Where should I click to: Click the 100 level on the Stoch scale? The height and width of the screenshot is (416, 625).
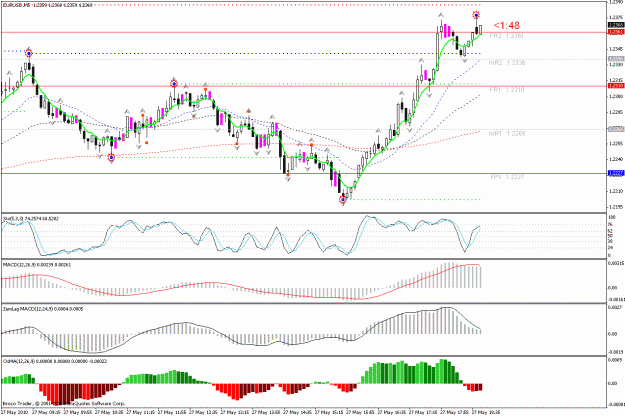tap(611, 217)
